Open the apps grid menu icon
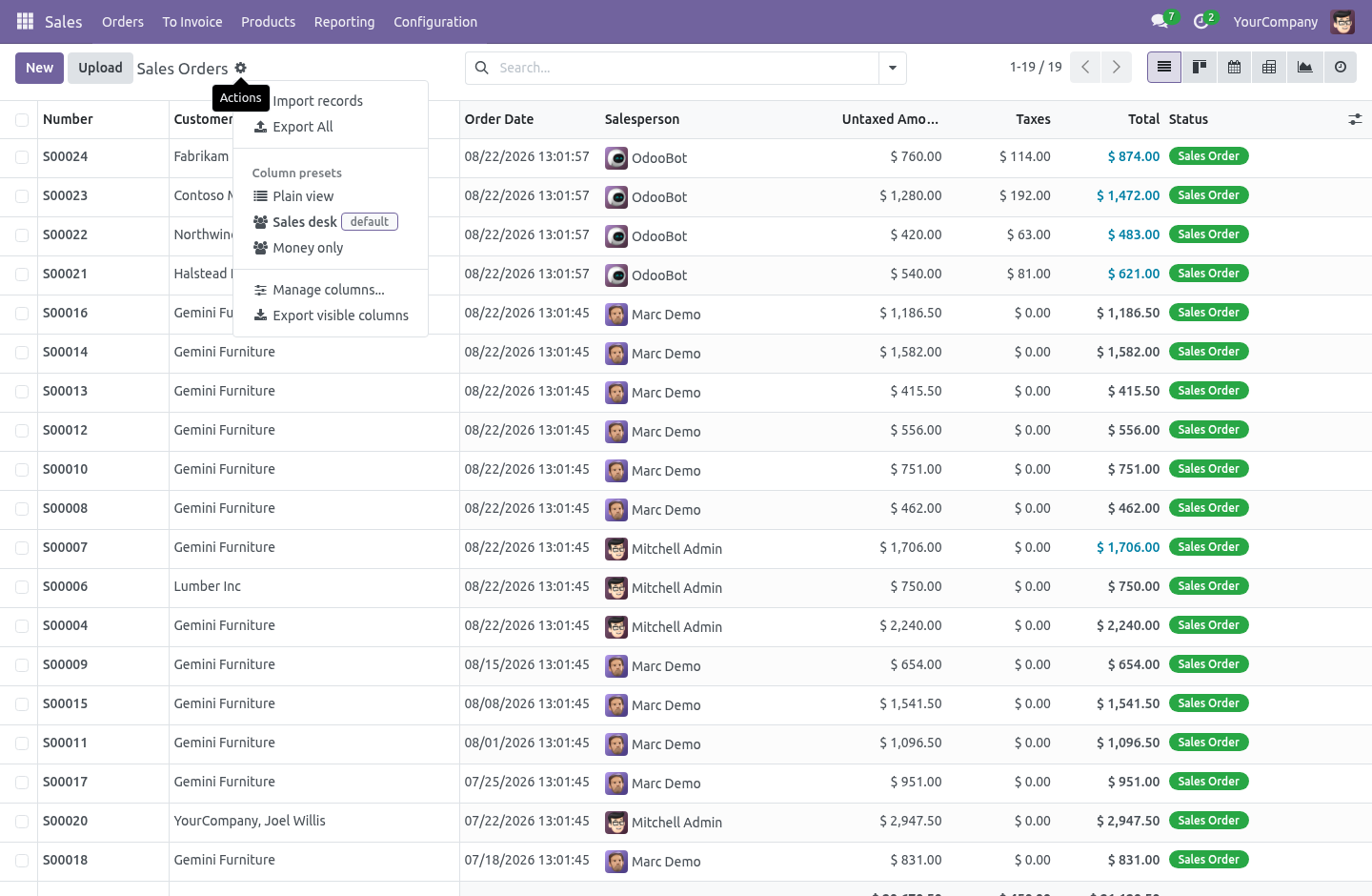The height and width of the screenshot is (896, 1372). (x=26, y=21)
